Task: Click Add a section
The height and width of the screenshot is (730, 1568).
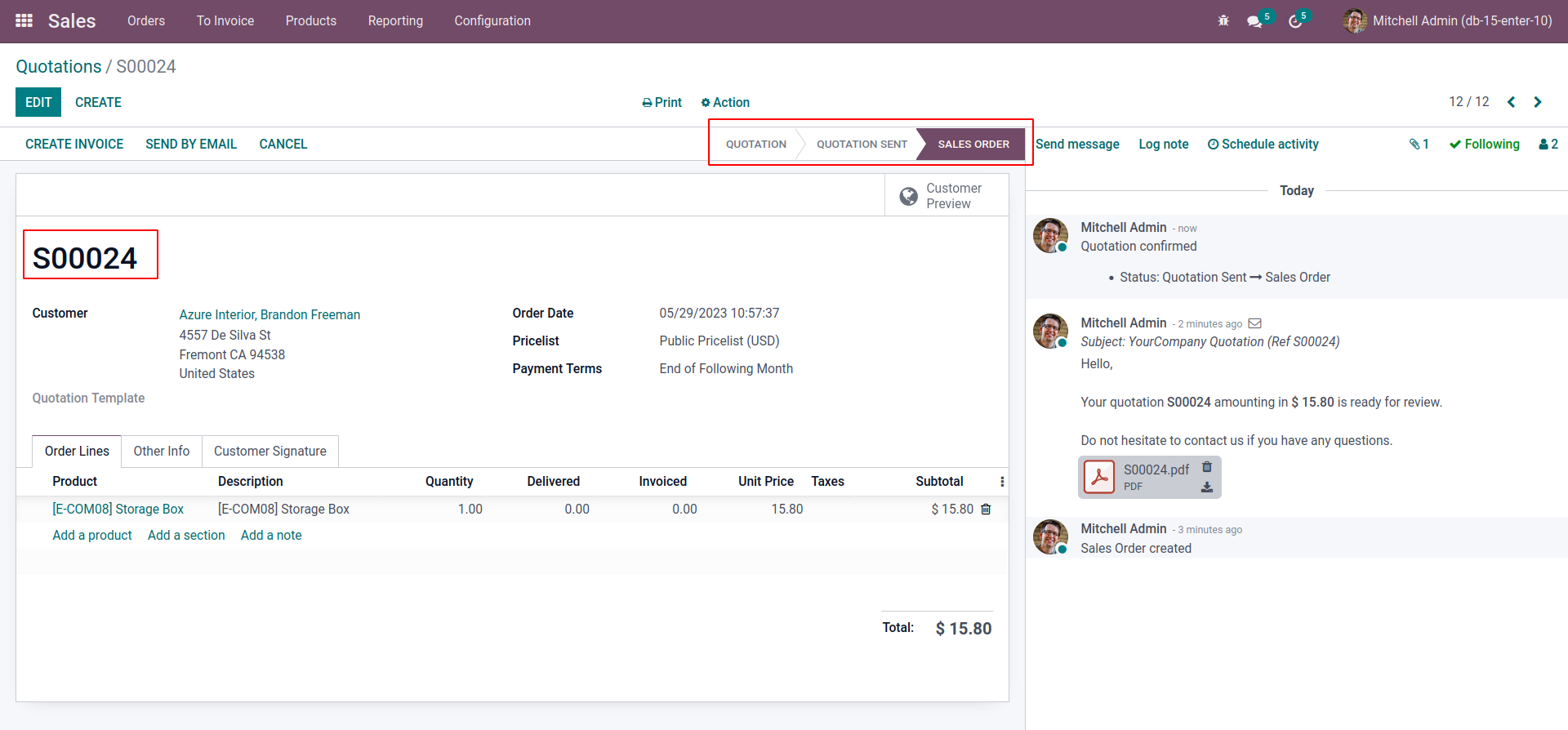Action: (x=186, y=536)
